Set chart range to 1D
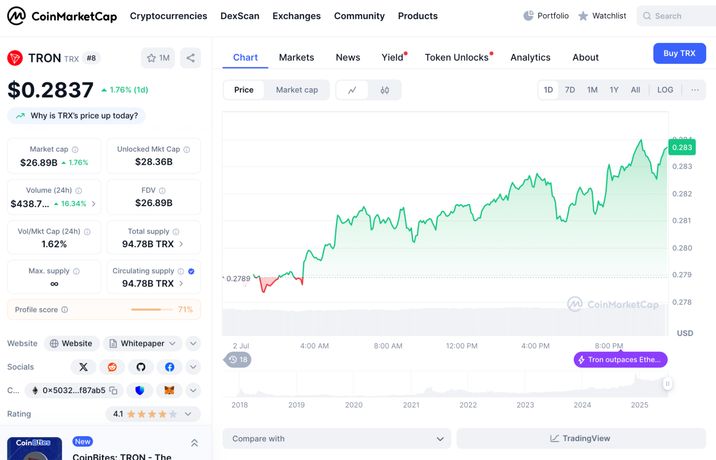Screen dimensions: 716x460 [x=548, y=90]
